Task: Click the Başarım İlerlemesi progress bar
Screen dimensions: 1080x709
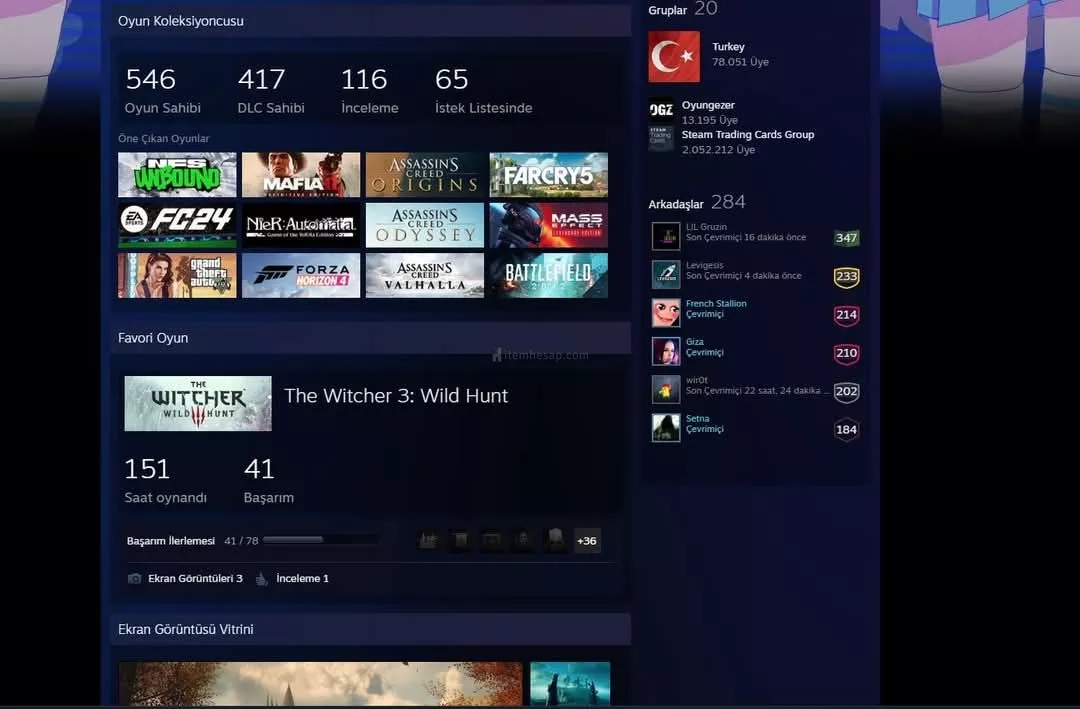Action: tap(320, 541)
